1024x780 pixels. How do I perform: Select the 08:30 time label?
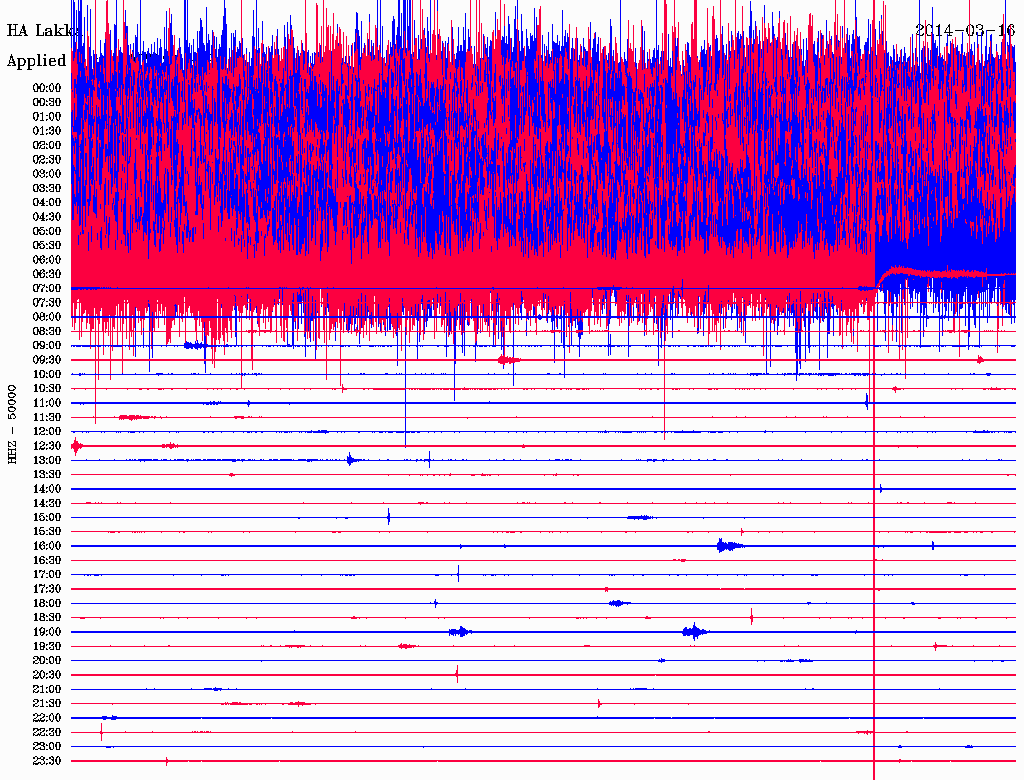[x=47, y=331]
